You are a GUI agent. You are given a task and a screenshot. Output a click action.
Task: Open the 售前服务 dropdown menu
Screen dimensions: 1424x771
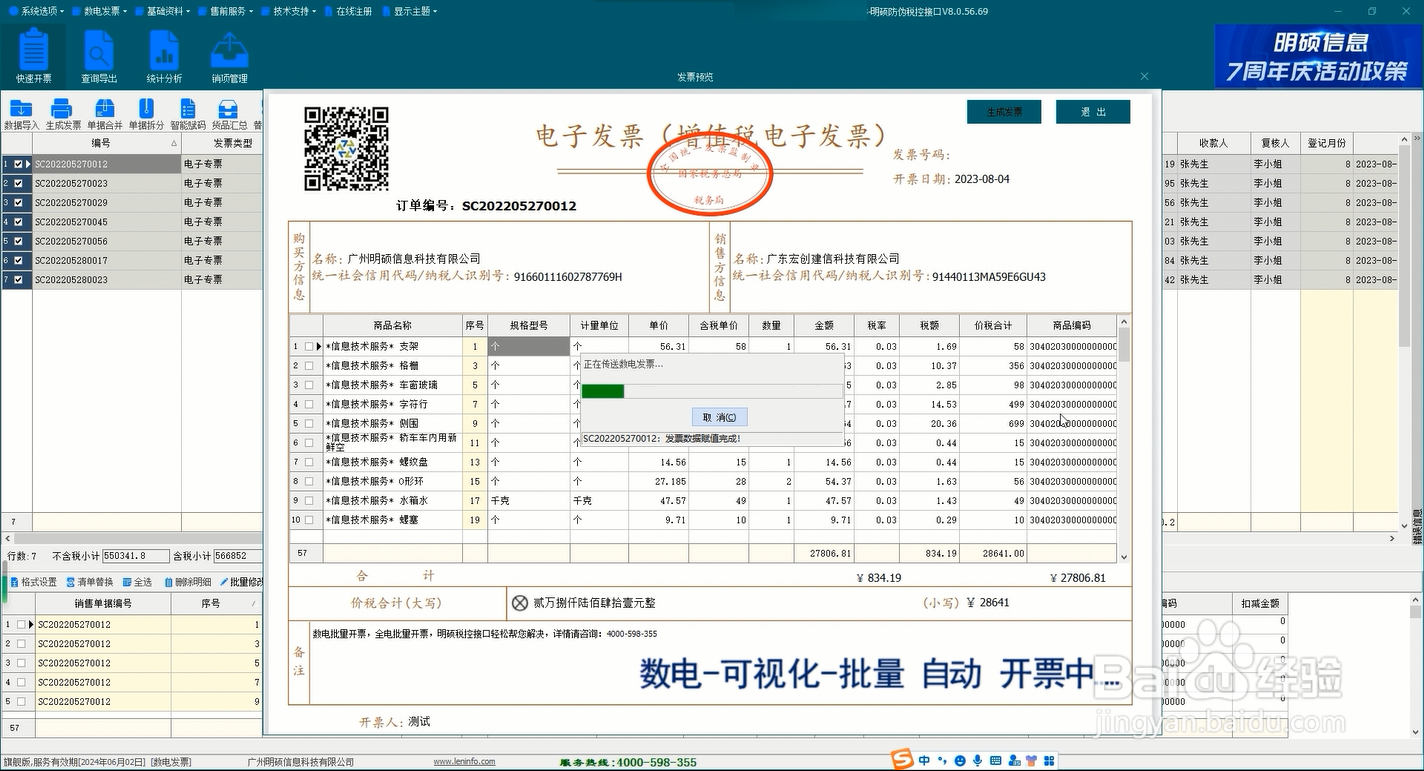[226, 11]
